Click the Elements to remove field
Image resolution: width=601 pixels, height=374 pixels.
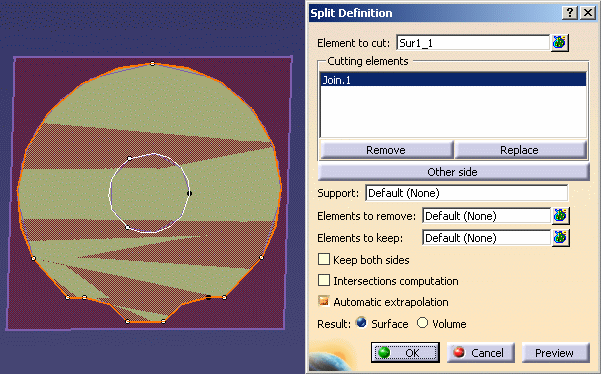[x=486, y=216]
